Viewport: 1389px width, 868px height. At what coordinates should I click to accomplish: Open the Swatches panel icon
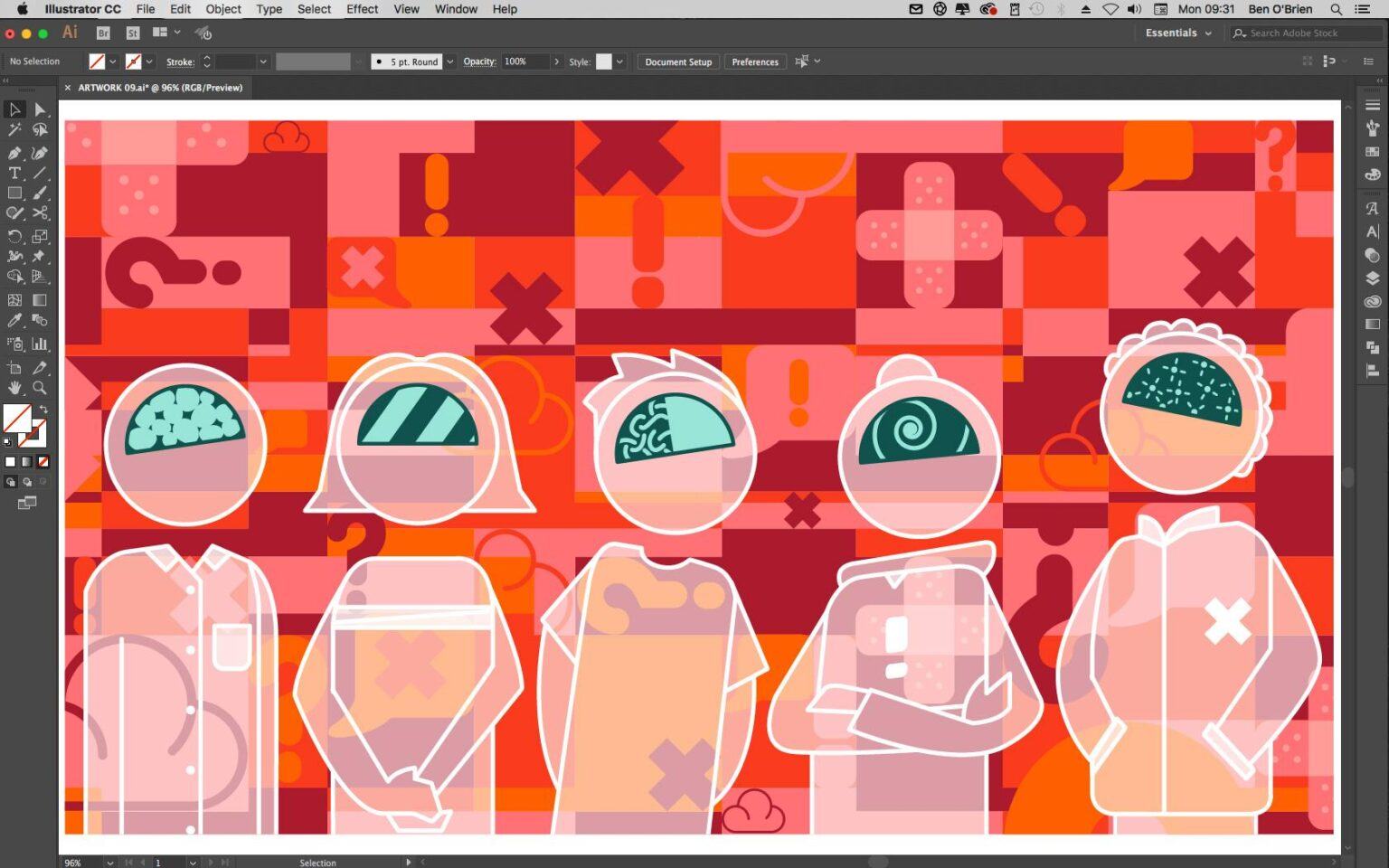1372,152
